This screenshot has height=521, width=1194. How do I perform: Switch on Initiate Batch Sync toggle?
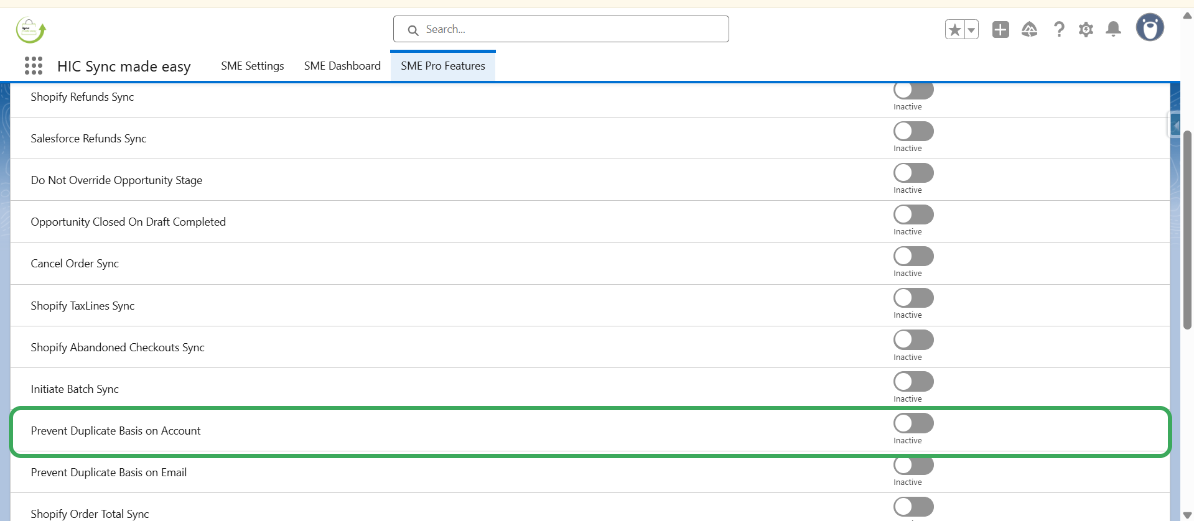point(913,381)
